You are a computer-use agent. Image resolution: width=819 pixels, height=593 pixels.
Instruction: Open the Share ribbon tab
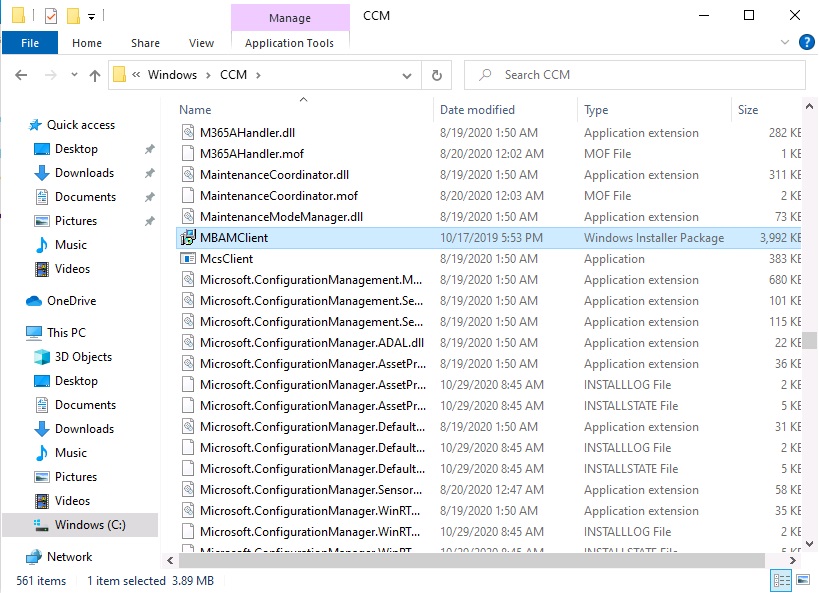pos(145,43)
